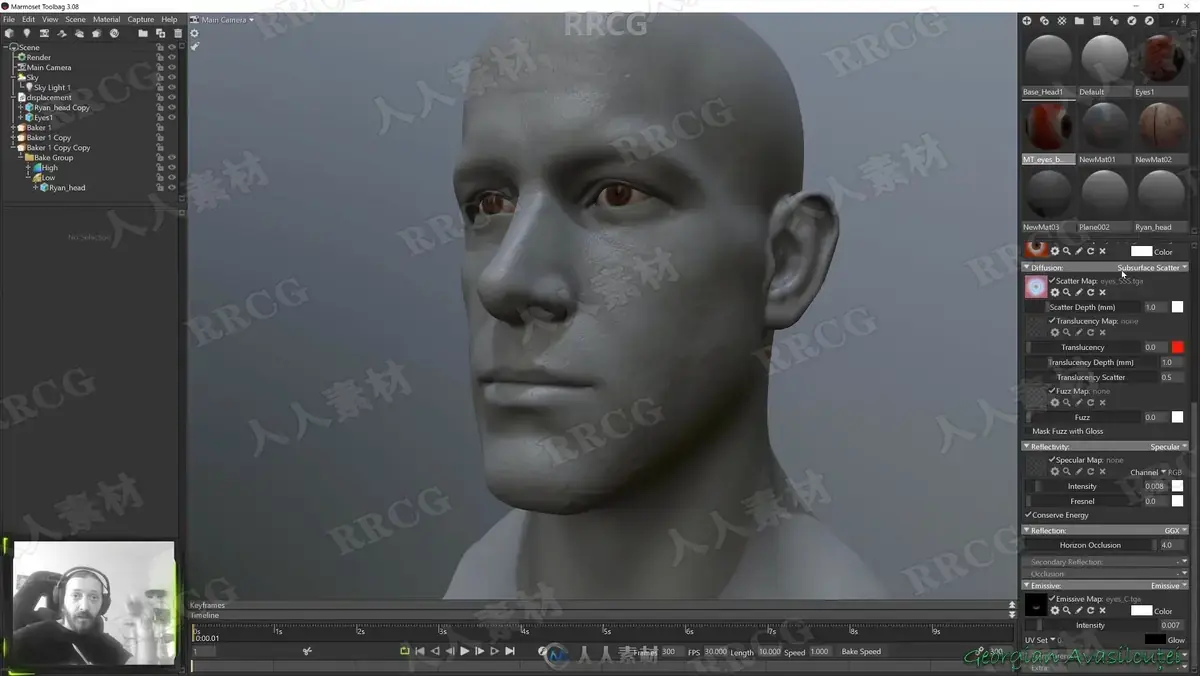
Task: Open the File menu
Action: pos(9,19)
